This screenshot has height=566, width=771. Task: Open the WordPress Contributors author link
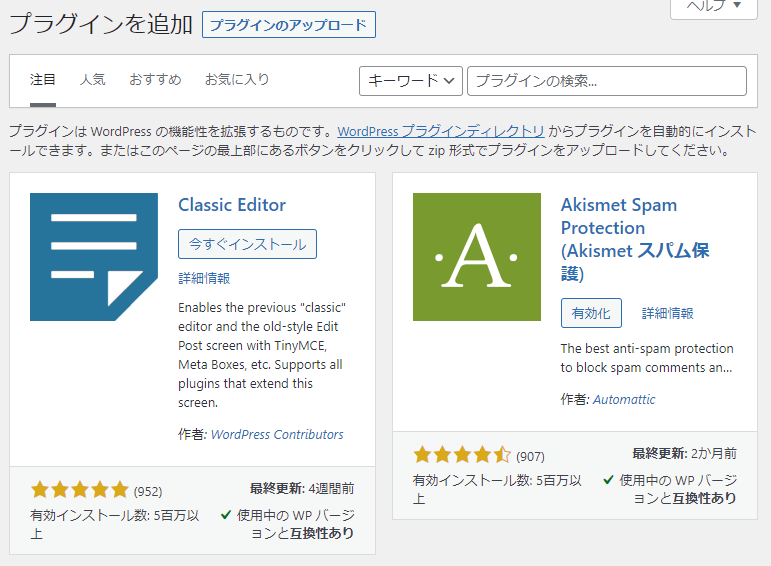pos(277,434)
